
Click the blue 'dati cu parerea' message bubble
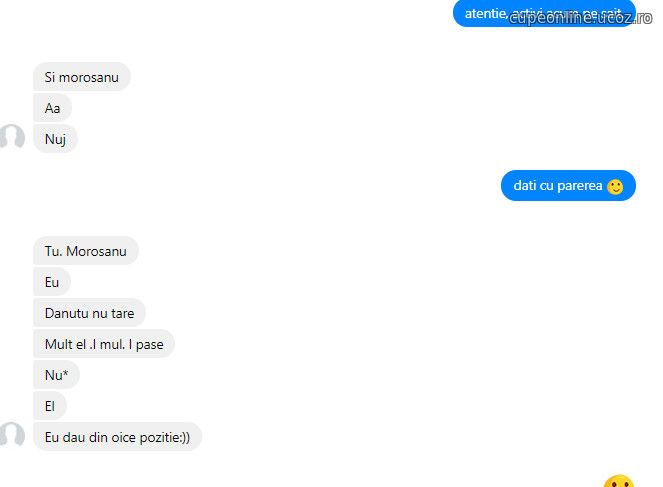coord(568,186)
